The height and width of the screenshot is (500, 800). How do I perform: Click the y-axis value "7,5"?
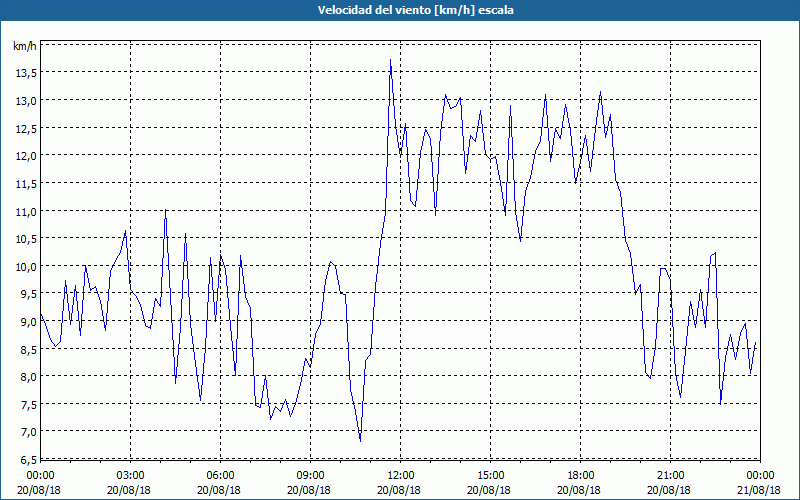(28, 405)
